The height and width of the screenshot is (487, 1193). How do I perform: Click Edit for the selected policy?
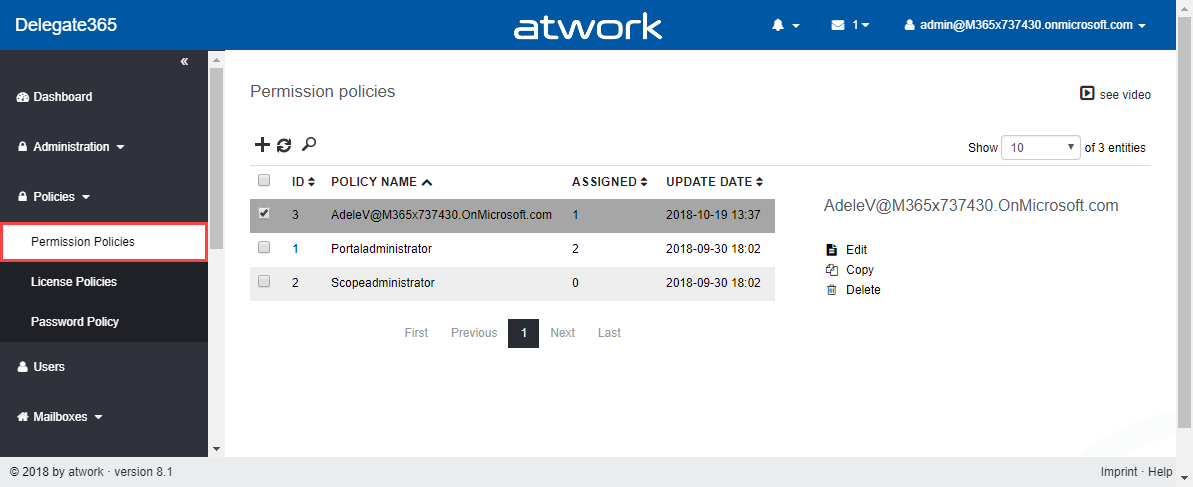(855, 250)
